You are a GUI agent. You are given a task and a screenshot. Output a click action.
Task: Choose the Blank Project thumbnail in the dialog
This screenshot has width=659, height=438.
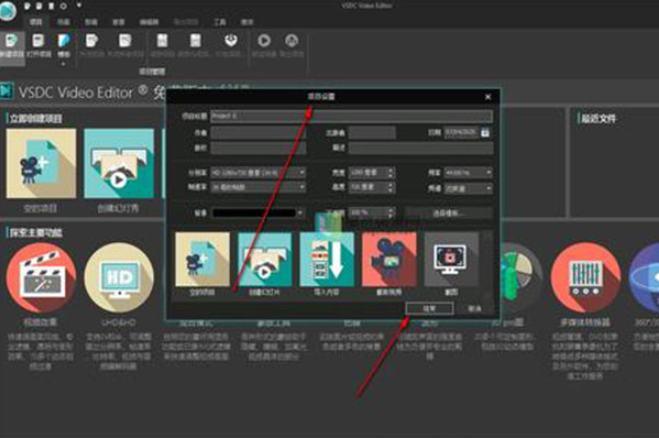203,259
